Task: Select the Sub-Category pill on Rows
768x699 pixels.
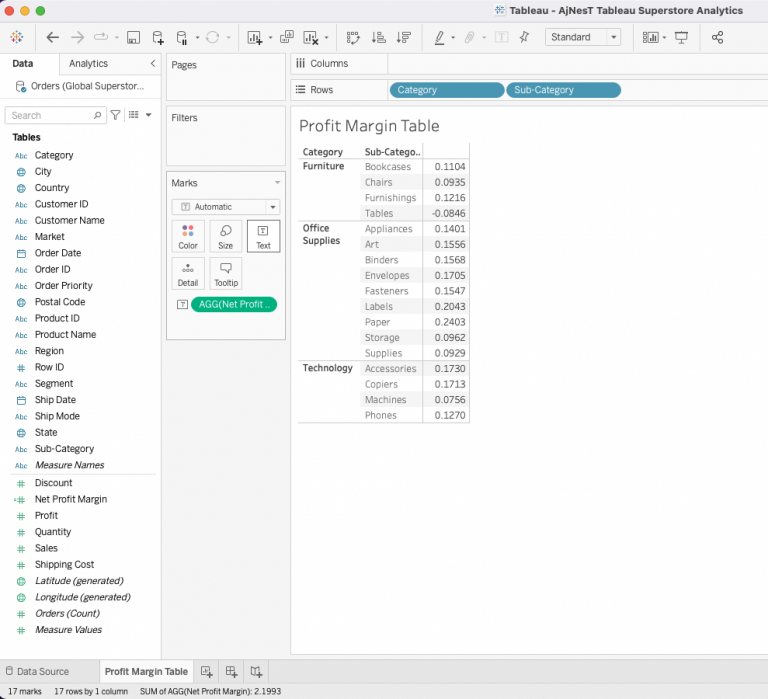Action: (x=563, y=90)
